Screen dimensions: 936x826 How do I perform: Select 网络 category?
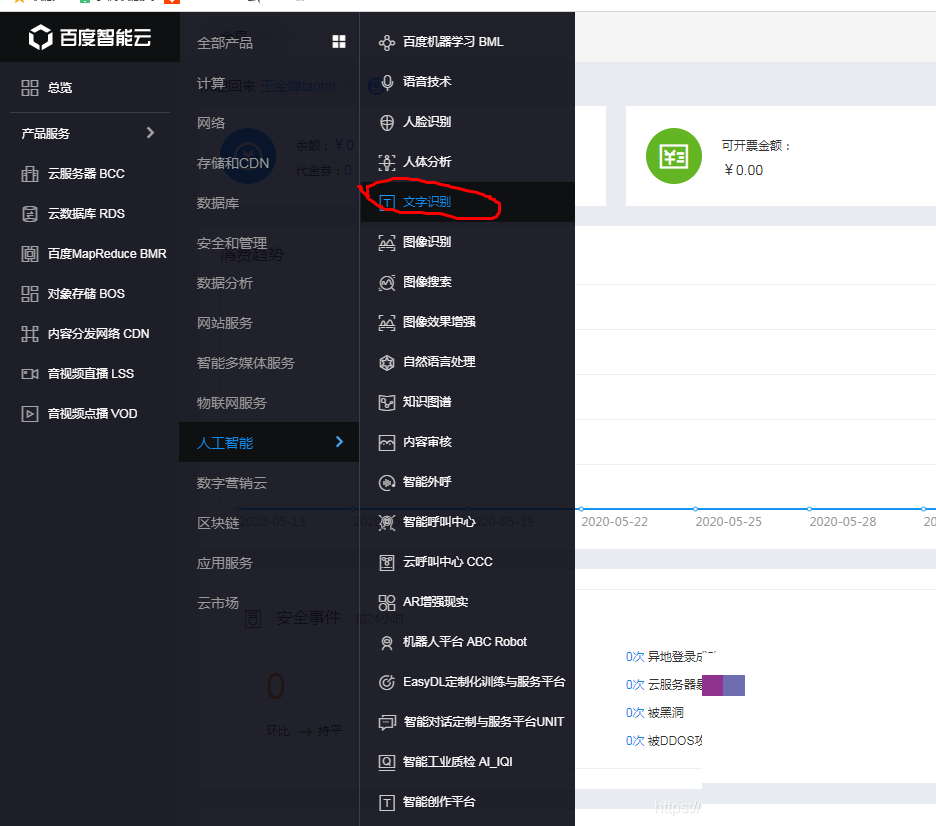pos(211,123)
